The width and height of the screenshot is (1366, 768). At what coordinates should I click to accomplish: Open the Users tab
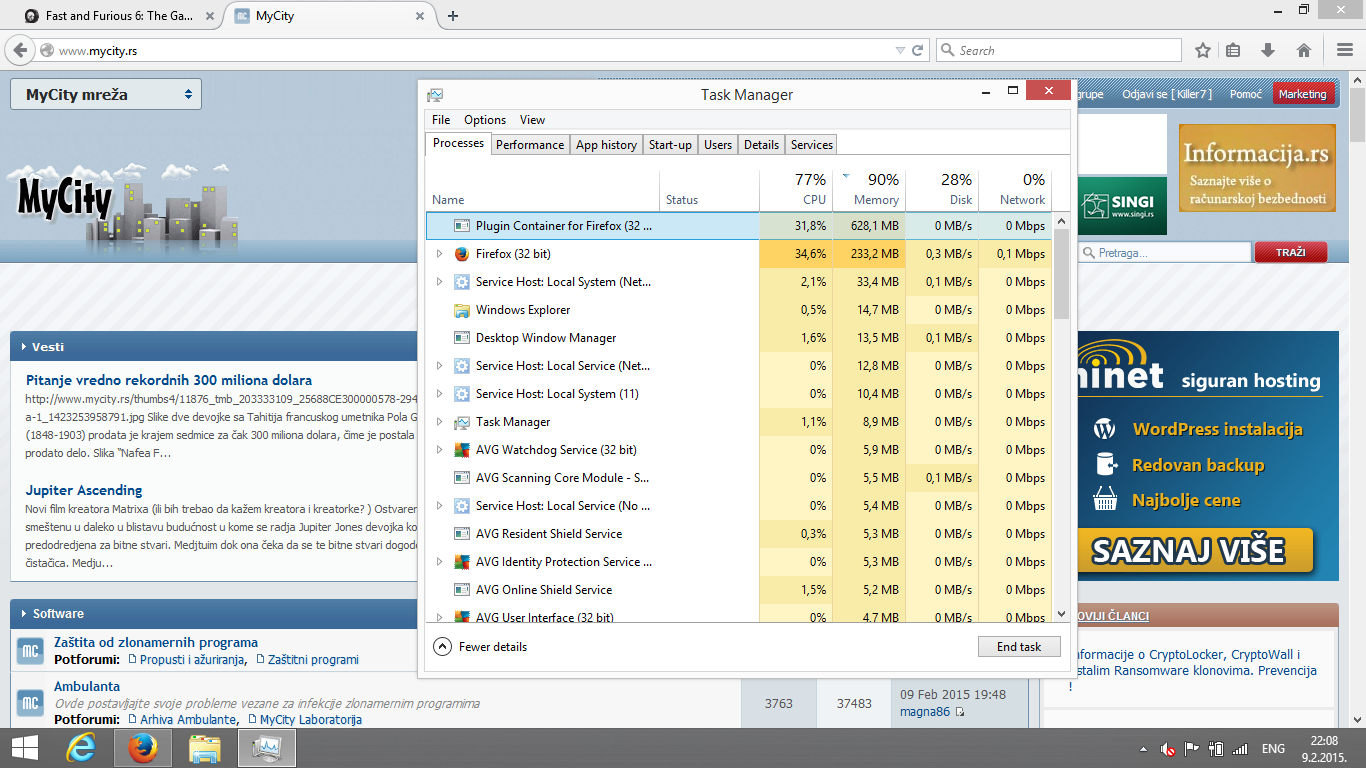[718, 145]
